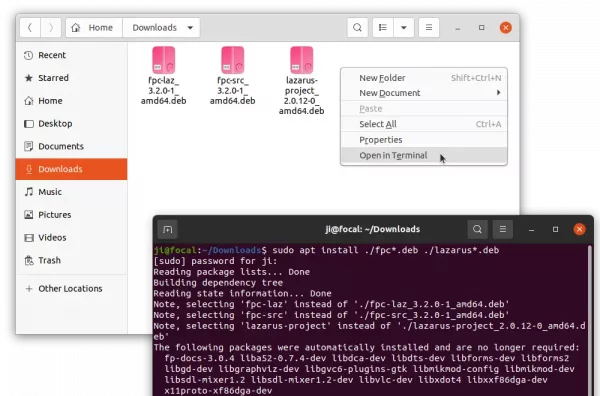Toggle list view in Files header
This screenshot has width=600, height=396.
tap(383, 28)
